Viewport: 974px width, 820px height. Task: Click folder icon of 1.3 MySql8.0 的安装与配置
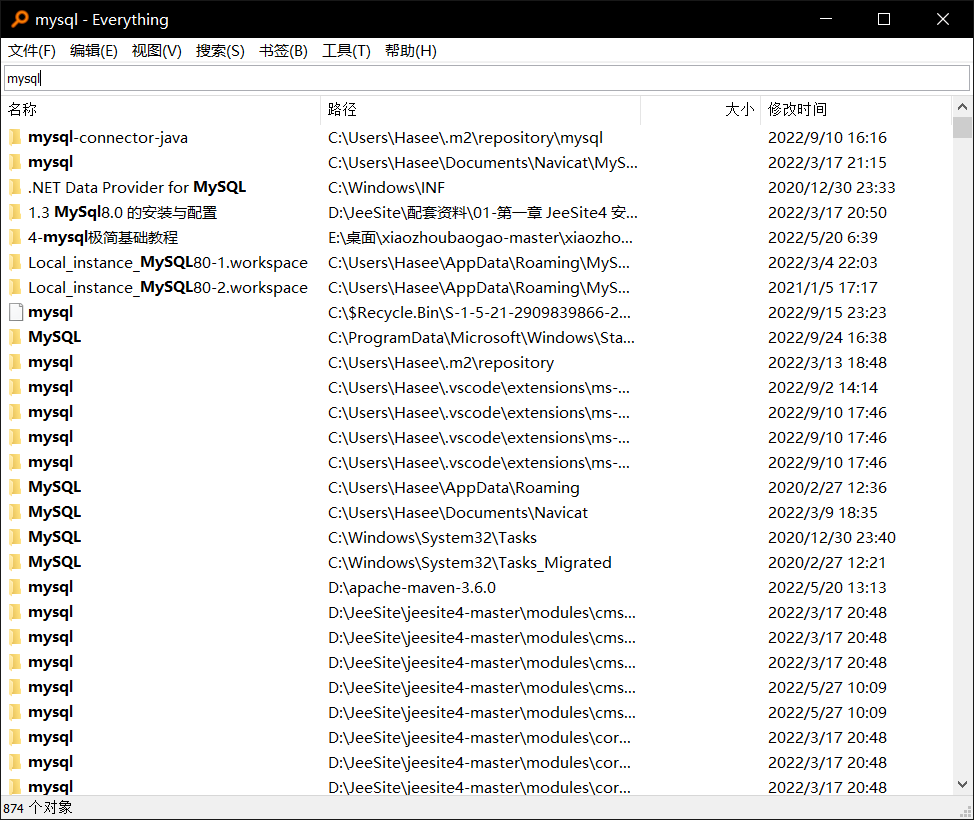click(x=16, y=212)
